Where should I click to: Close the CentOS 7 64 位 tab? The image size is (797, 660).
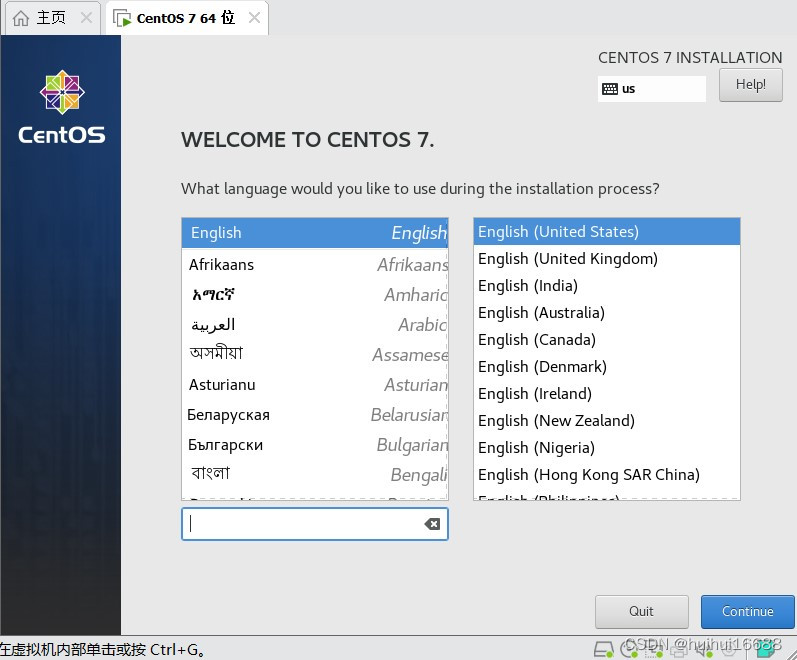(254, 18)
